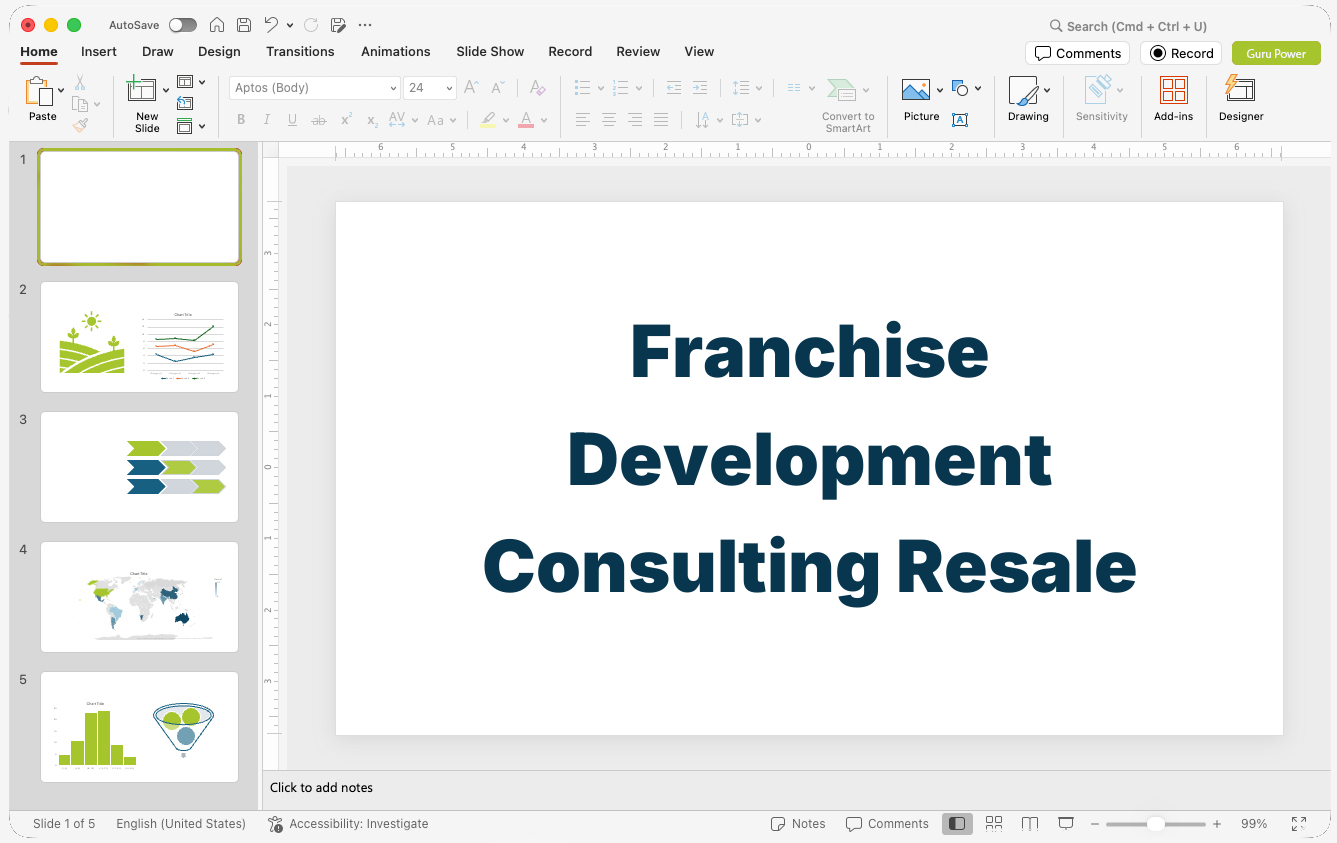Expand the New Slide layout arrow
1337x843 pixels.
click(x=166, y=90)
